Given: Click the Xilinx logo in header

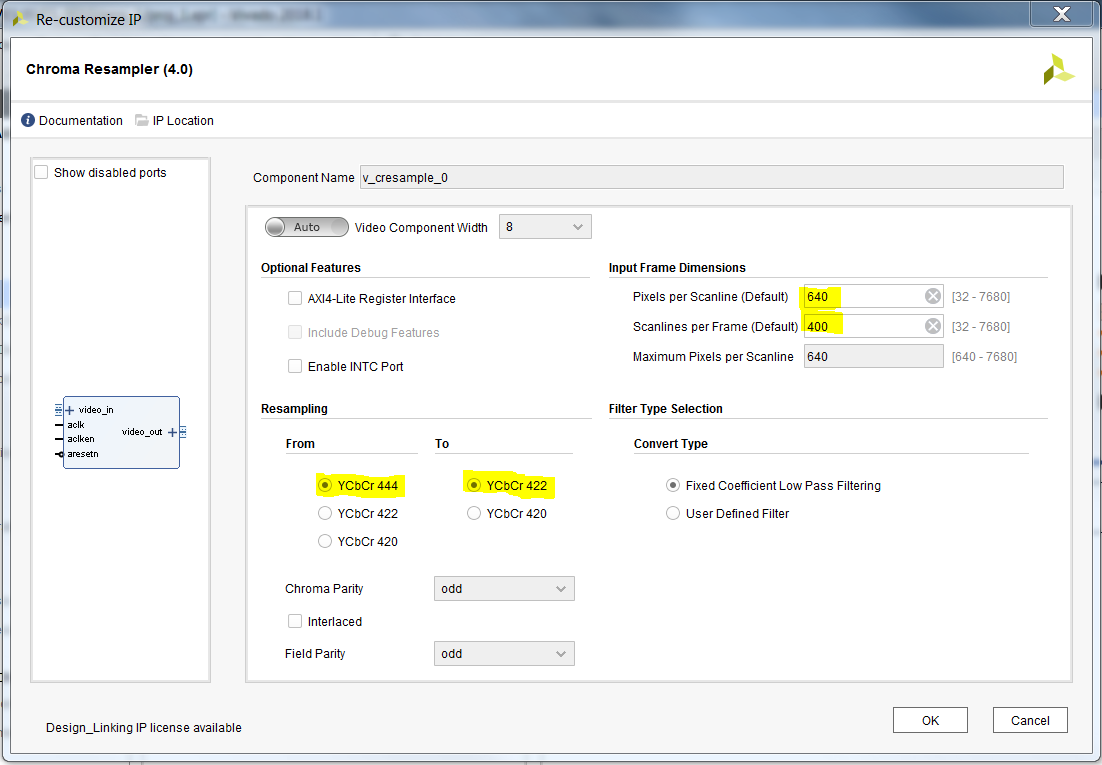Looking at the screenshot, I should [1058, 70].
